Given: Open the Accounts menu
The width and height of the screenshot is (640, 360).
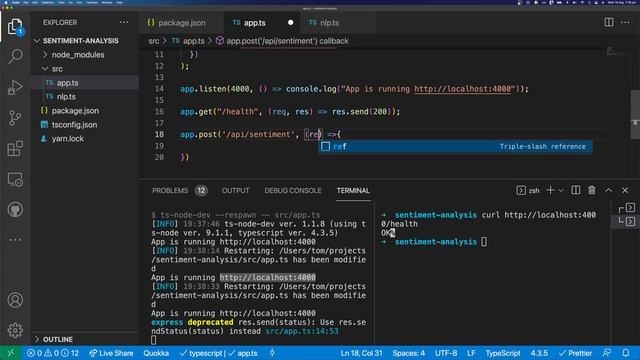Looking at the screenshot, I should coord(15,300).
